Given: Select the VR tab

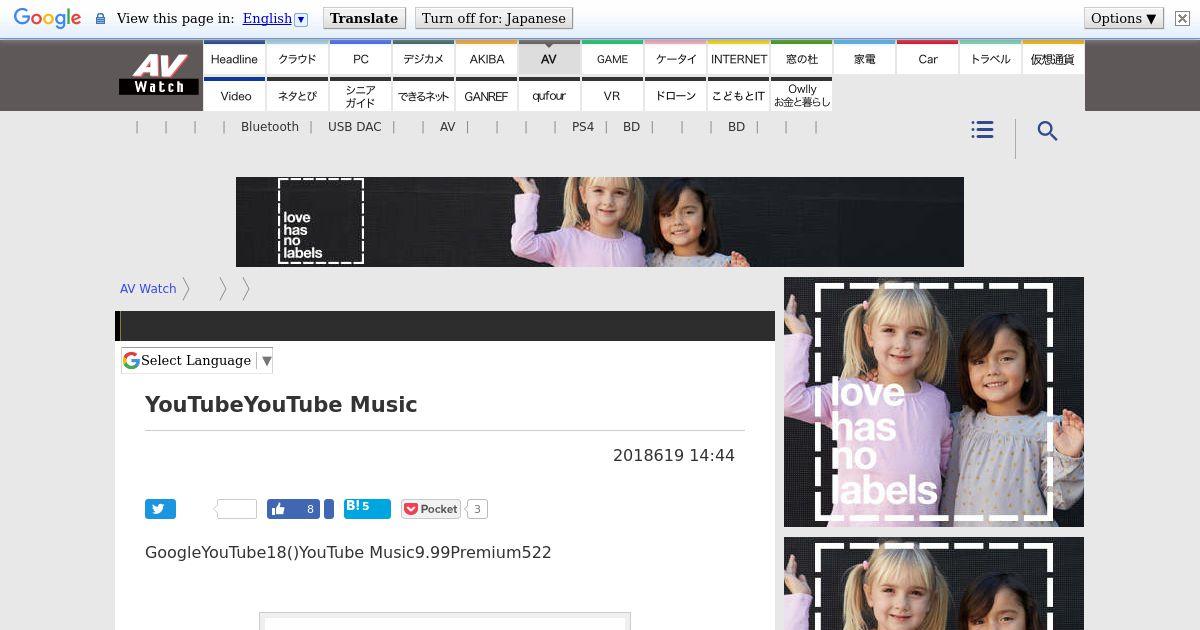Looking at the screenshot, I should pyautogui.click(x=612, y=96).
